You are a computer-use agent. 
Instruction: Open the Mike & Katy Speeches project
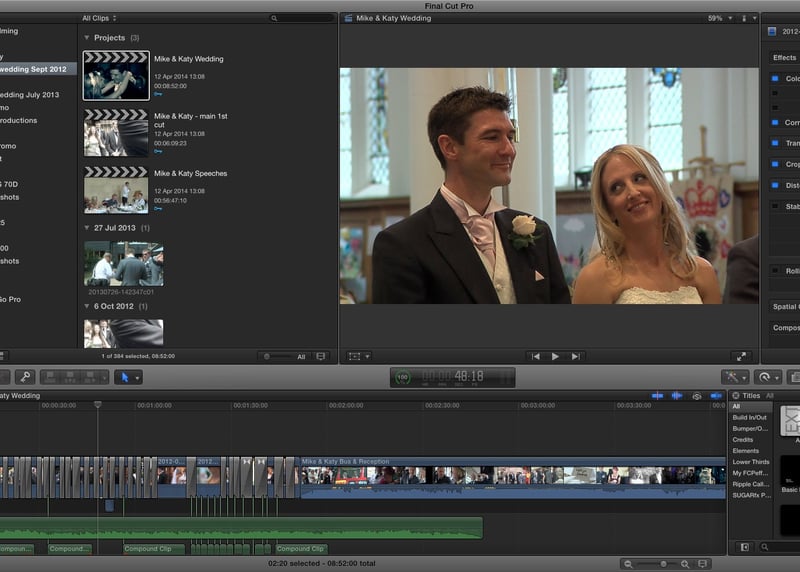(x=115, y=189)
